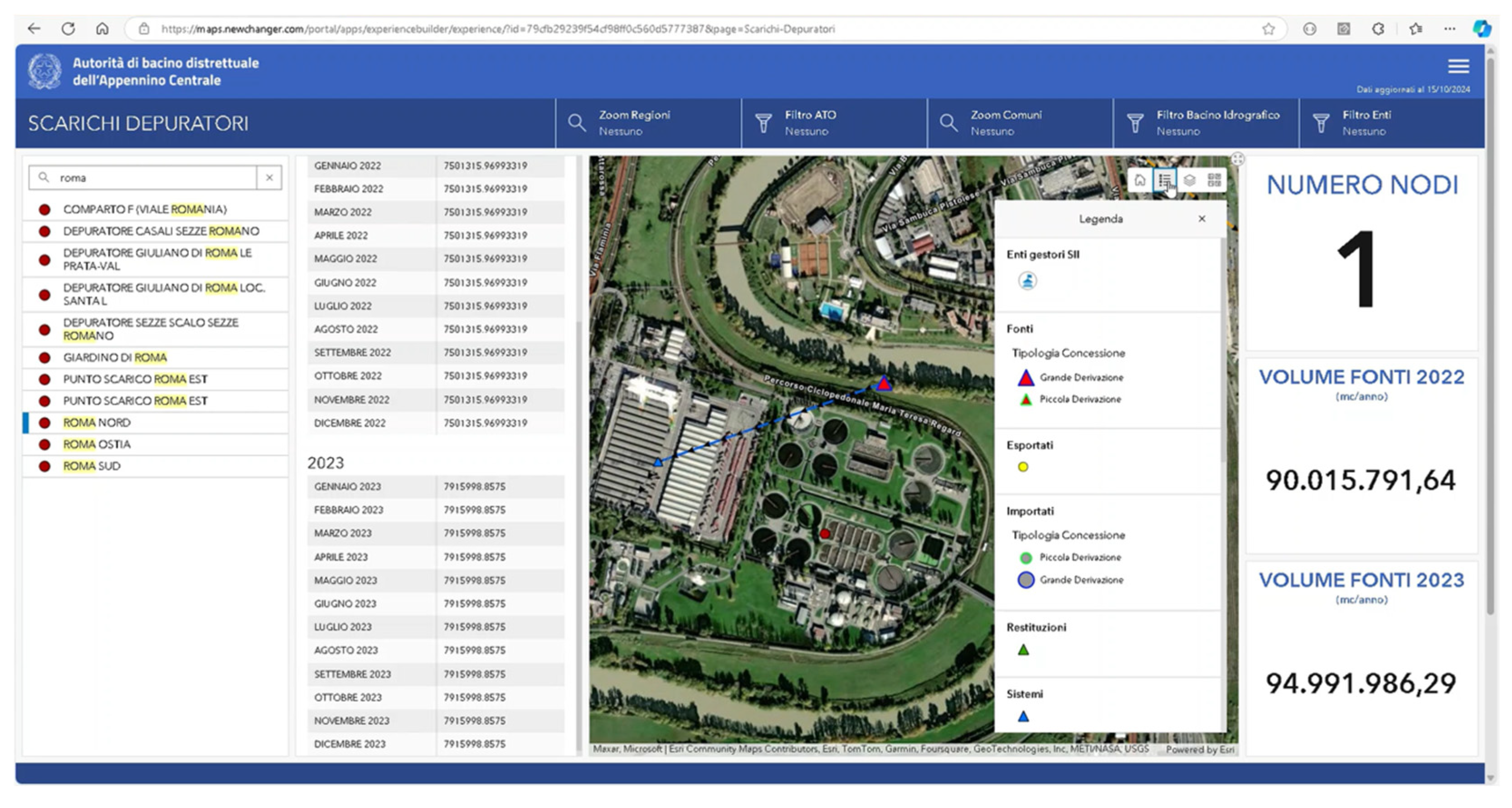The image size is (1512, 808).
Task: Expand map to fullscreen via corner icon
Action: click(x=1237, y=159)
